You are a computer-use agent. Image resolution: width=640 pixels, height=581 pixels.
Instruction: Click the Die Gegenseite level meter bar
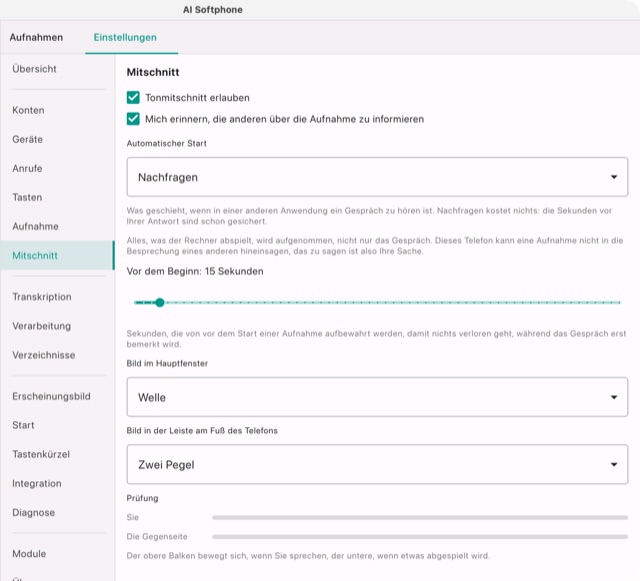(x=420, y=536)
